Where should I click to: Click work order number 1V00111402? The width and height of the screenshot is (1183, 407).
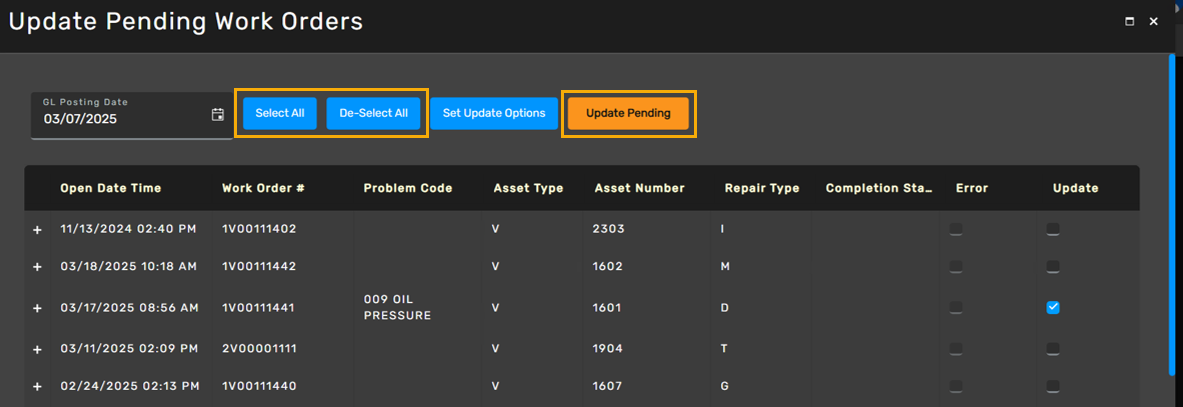pyautogui.click(x=259, y=229)
